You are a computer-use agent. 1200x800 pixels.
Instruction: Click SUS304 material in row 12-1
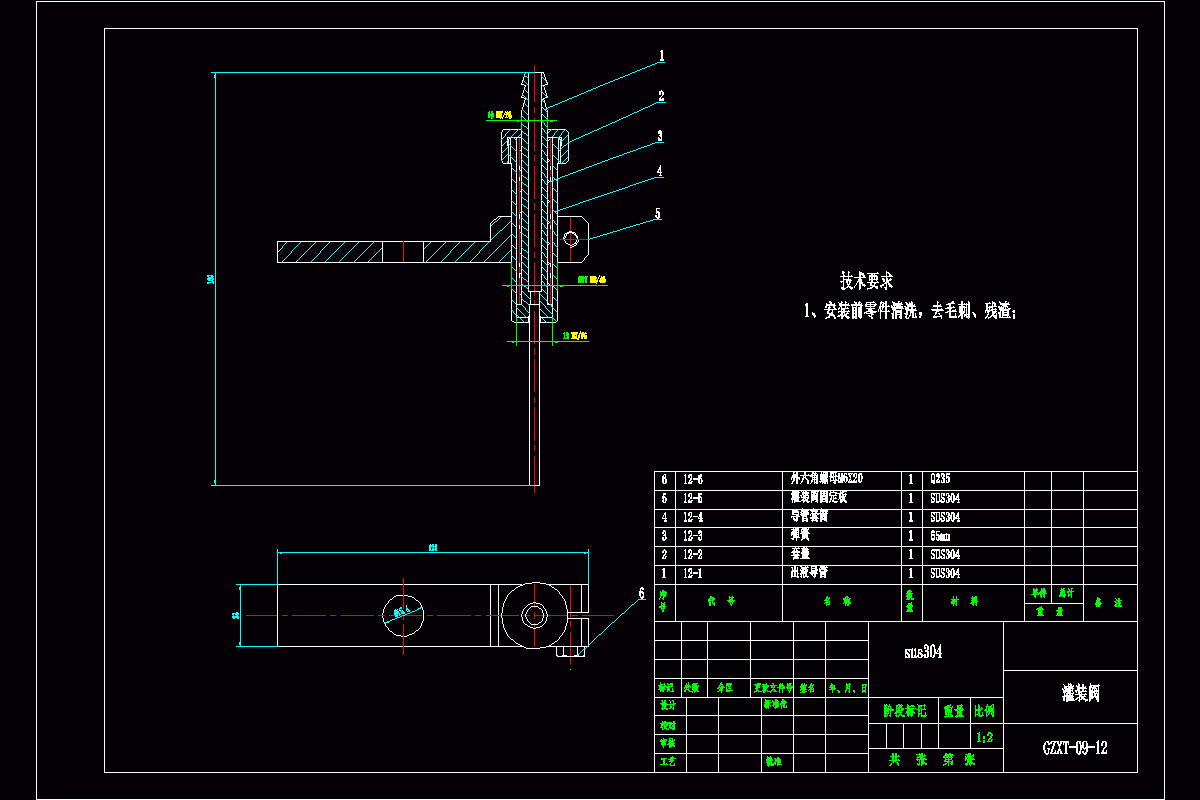click(945, 573)
